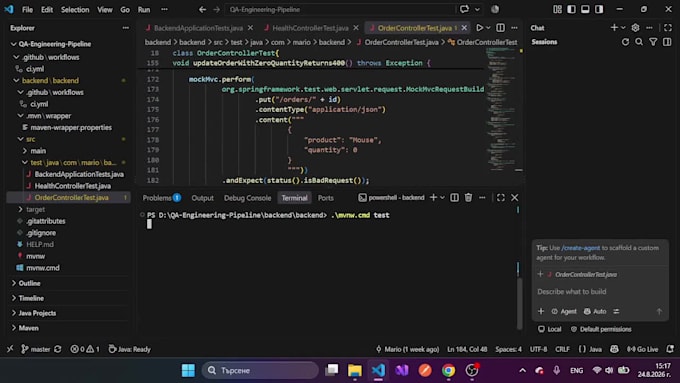Kill terminal with trash icon
Screen dimensions: 680x383
(468, 198)
